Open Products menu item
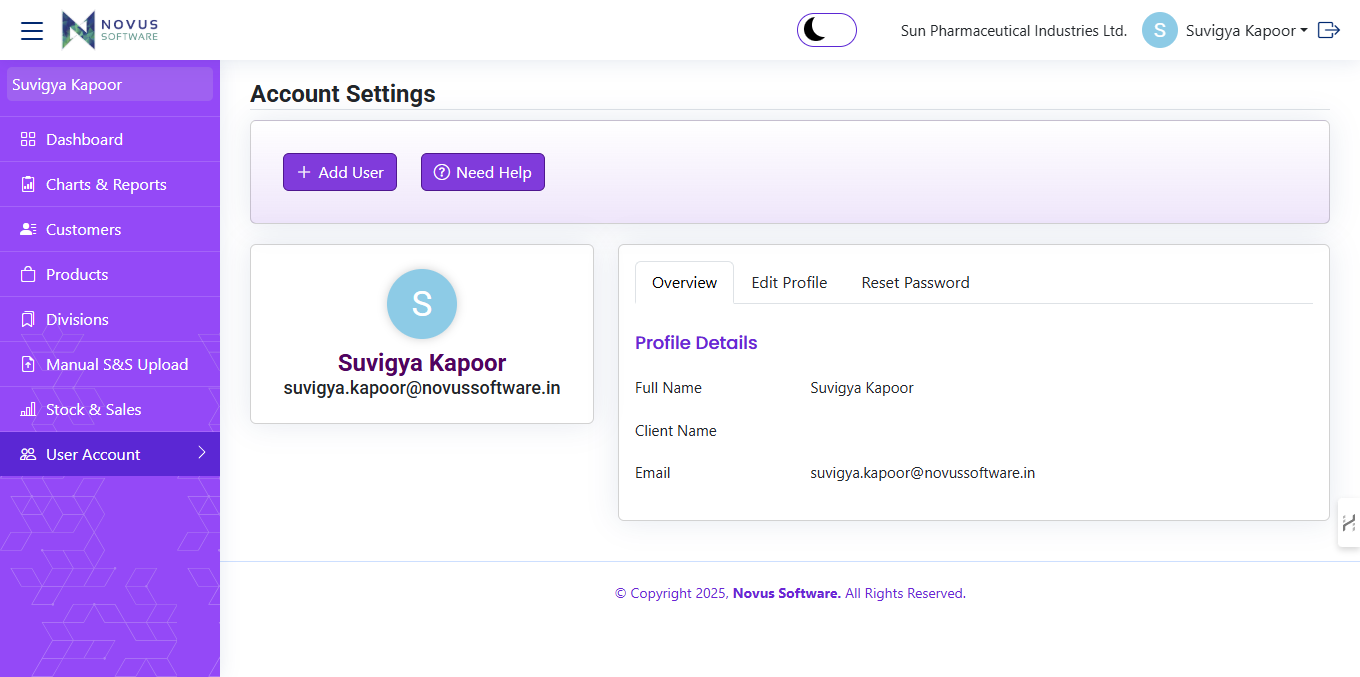 click(110, 274)
